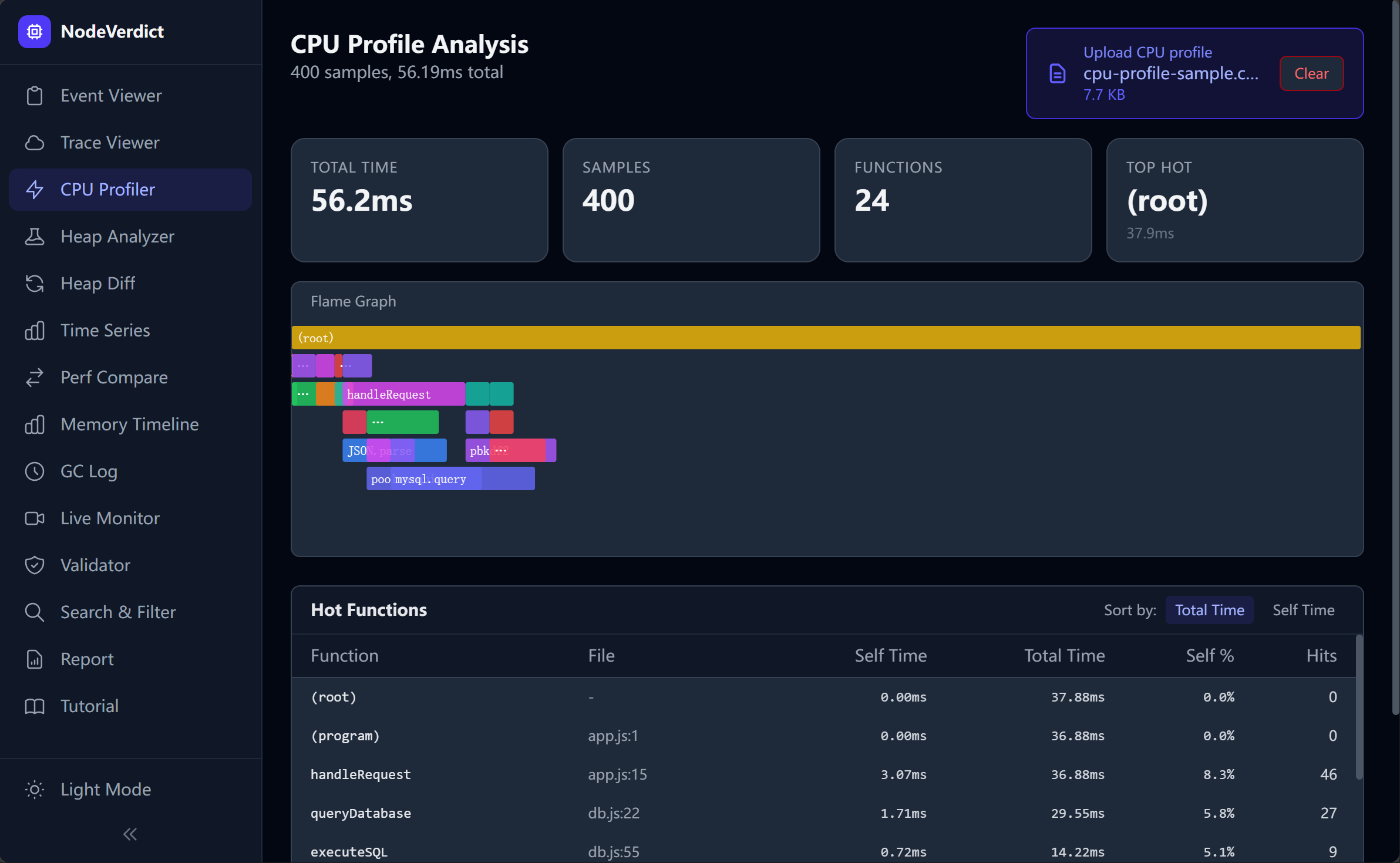The height and width of the screenshot is (863, 1400).
Task: Select the queryDatabase function row
Action: pos(823,813)
